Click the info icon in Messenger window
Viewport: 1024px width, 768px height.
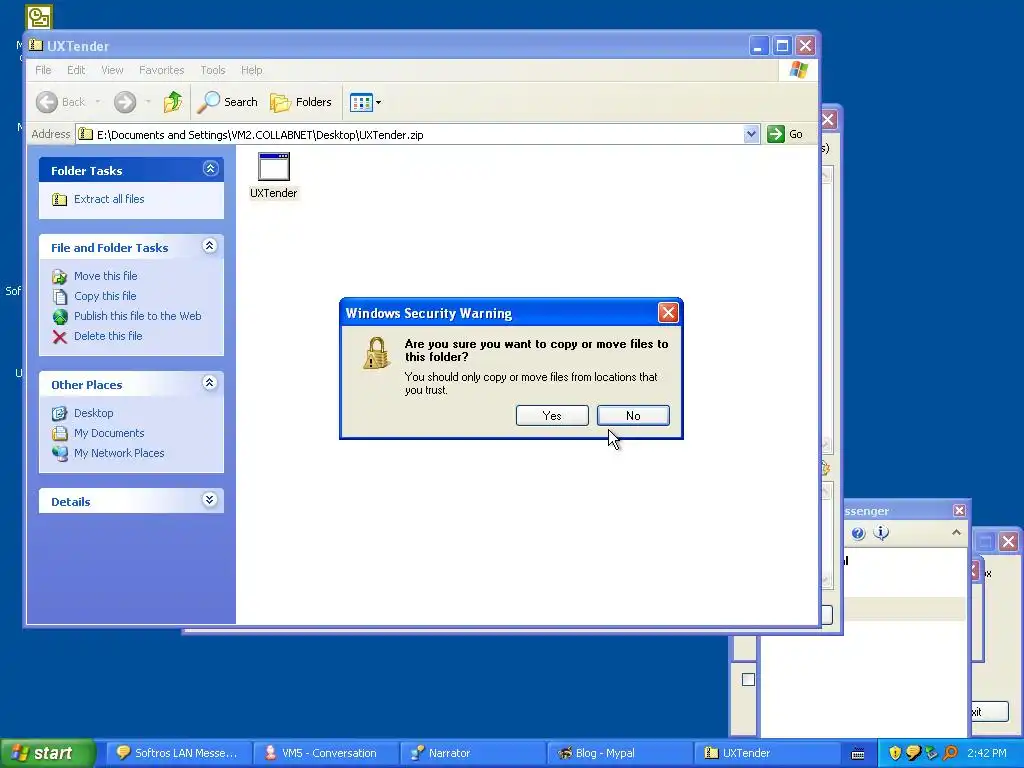tap(881, 533)
